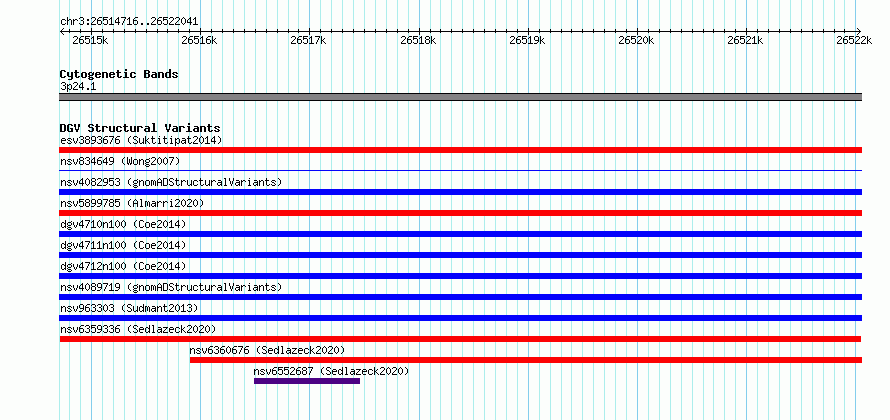This screenshot has width=890, height=420.
Task: Click nsv4089719 (gnomADStructuralVariants) label
Action: click(x=171, y=287)
